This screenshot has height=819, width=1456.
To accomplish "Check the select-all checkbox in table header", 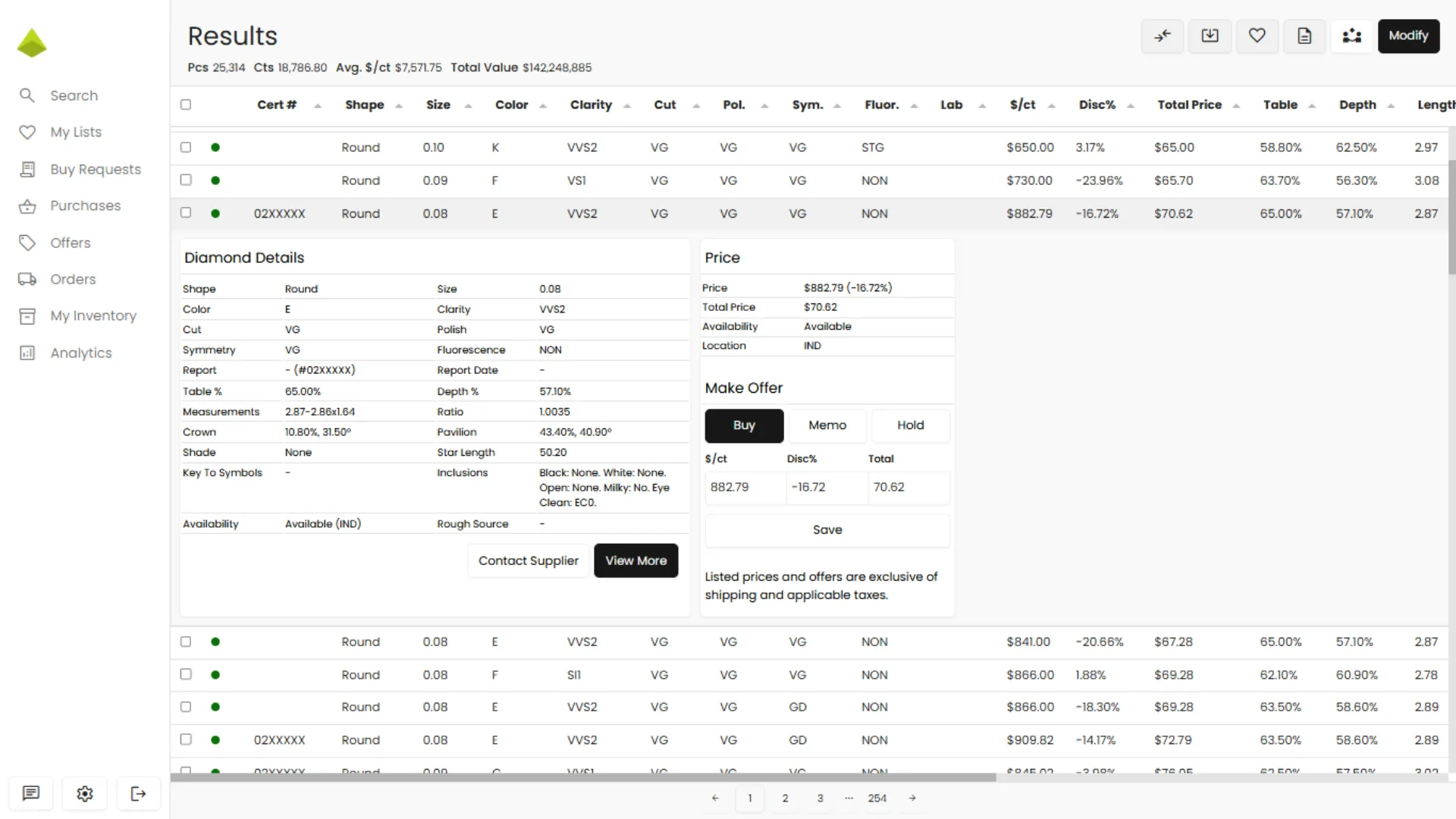I will pyautogui.click(x=186, y=105).
